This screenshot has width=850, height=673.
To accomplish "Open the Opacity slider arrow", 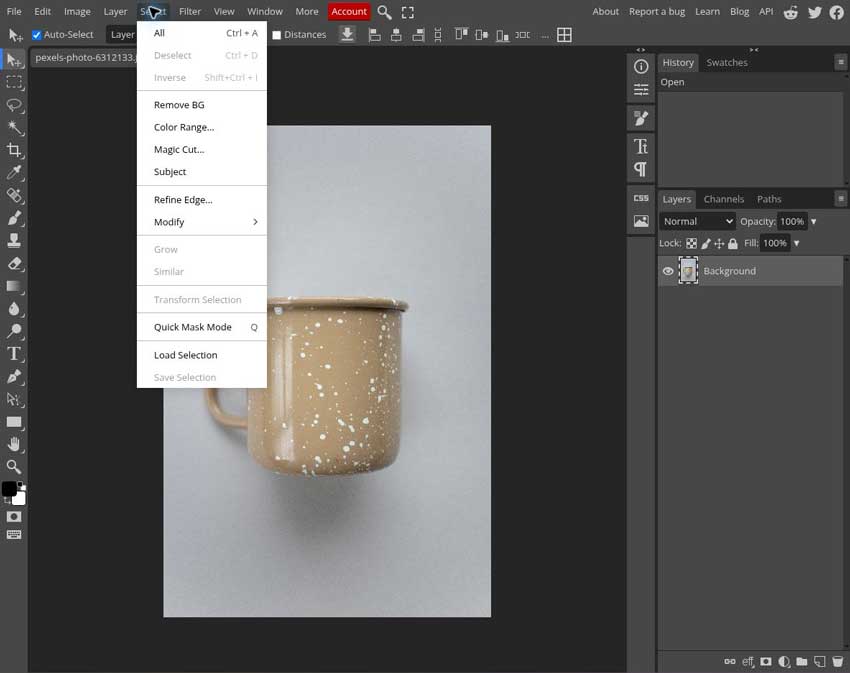I will pyautogui.click(x=814, y=221).
